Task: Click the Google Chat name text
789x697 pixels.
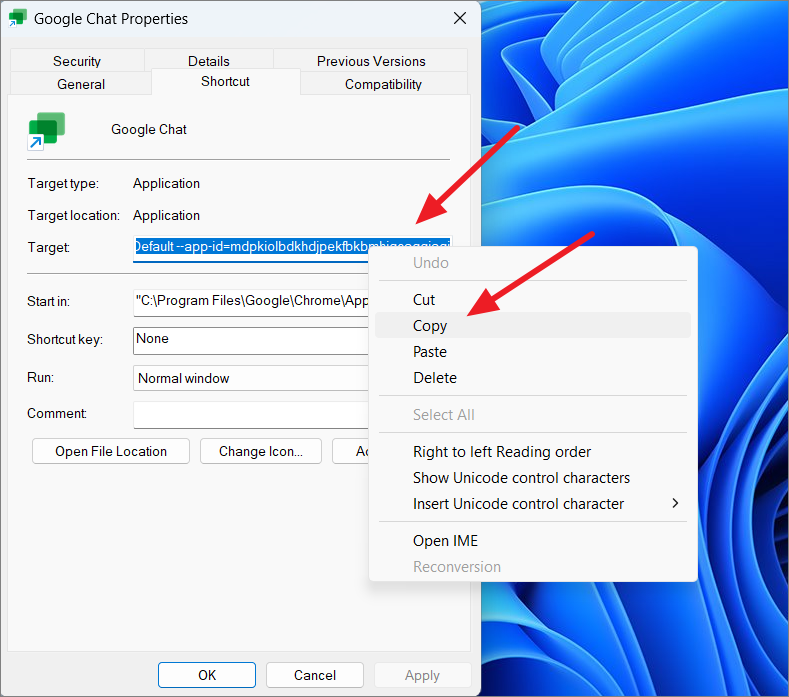Action: click(149, 129)
